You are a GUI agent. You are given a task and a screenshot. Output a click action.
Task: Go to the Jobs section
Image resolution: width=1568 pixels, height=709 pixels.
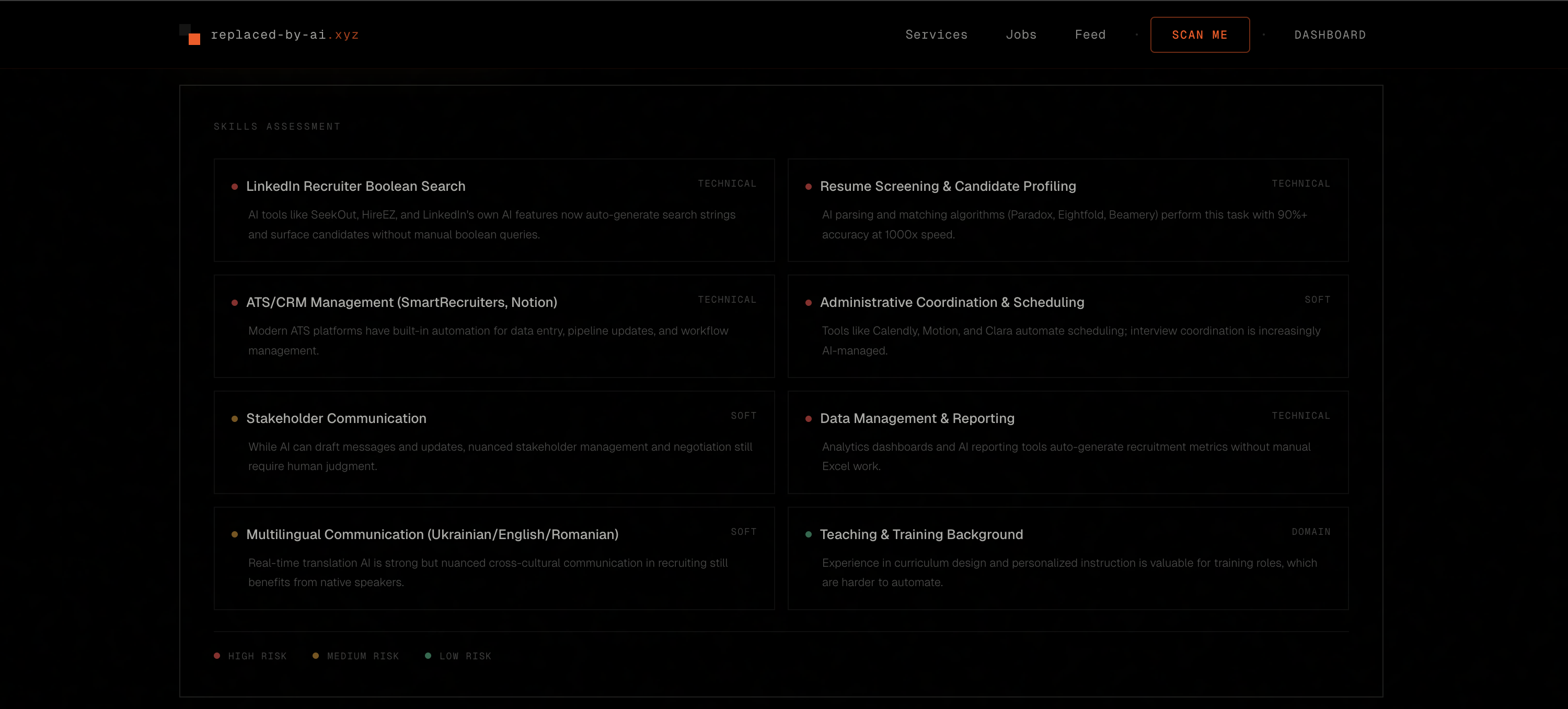1021,35
